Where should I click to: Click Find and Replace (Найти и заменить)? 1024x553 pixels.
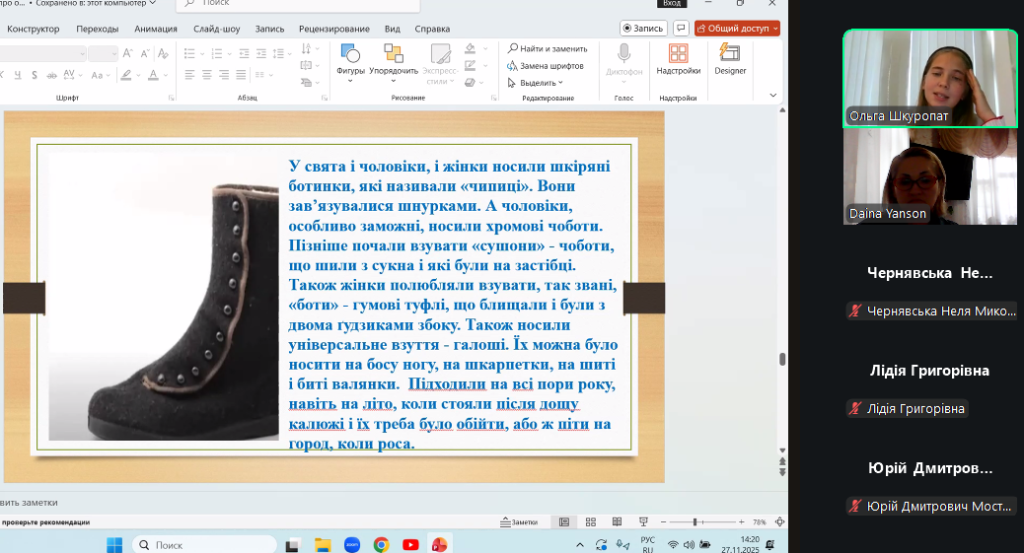[x=548, y=48]
